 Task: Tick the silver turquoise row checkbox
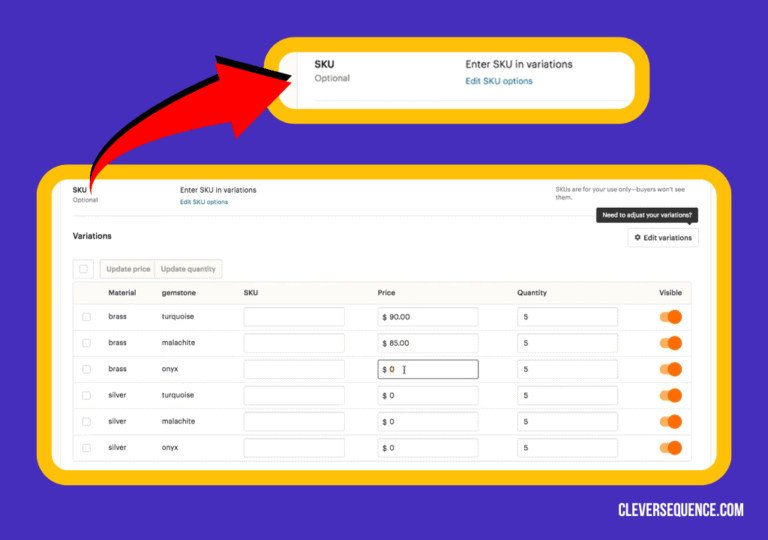[86, 395]
